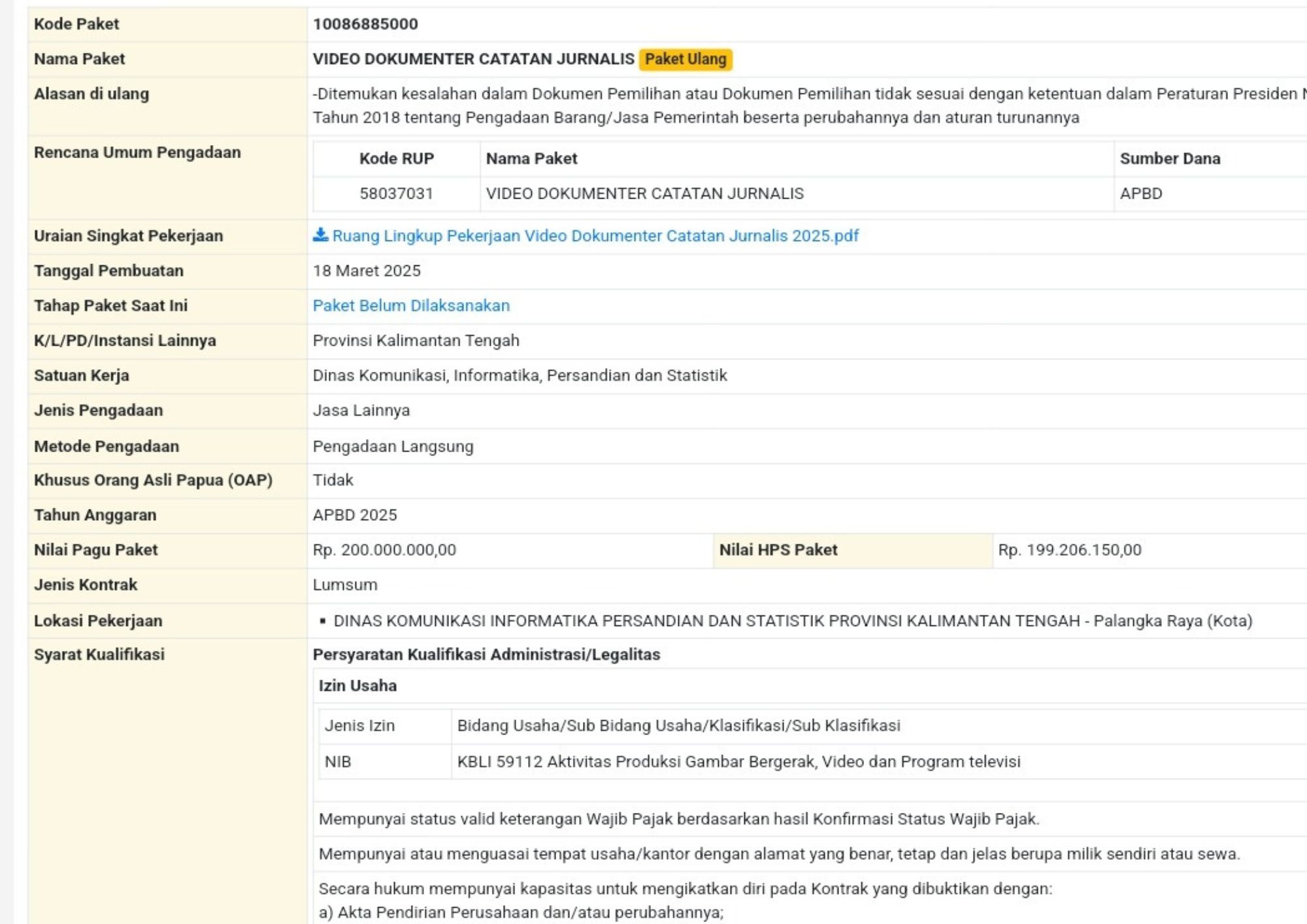
Task: Click the Pengadaan Langsung method value
Action: click(x=393, y=447)
